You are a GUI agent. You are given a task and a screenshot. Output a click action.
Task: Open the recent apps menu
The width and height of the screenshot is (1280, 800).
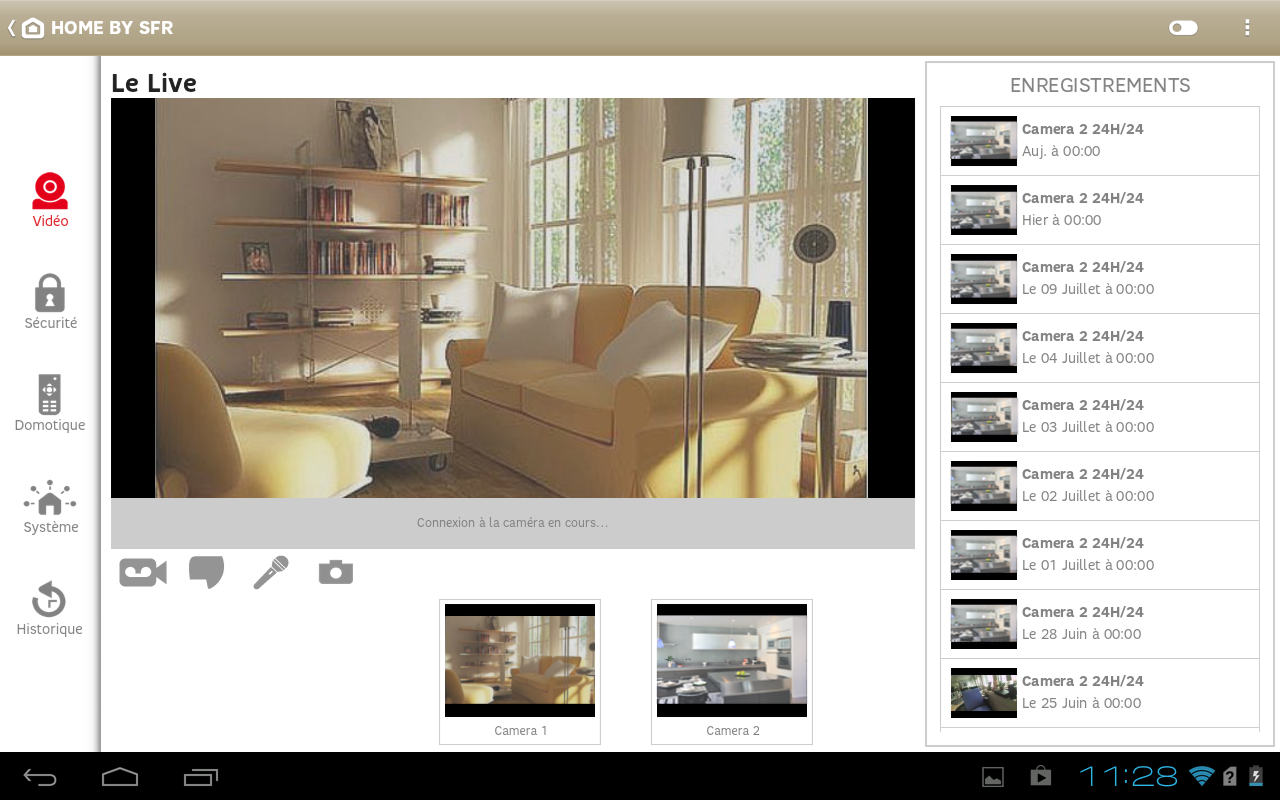[x=200, y=776]
